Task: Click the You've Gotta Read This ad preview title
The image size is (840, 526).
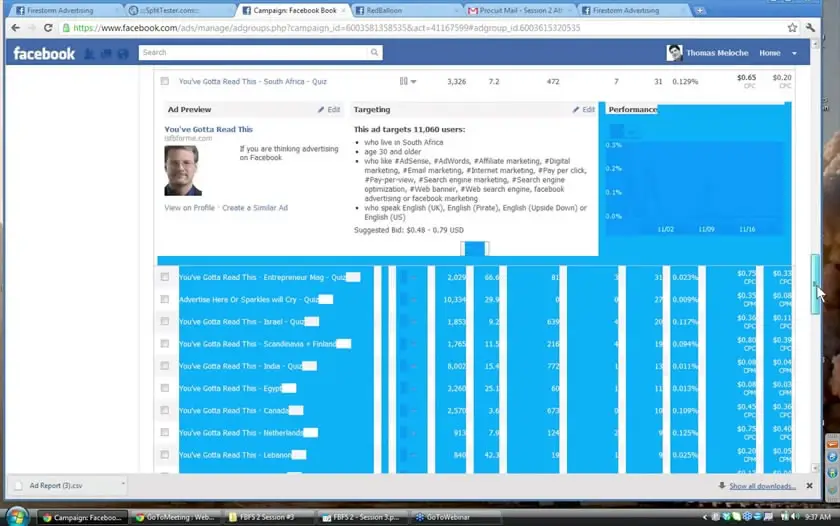Action: point(208,129)
